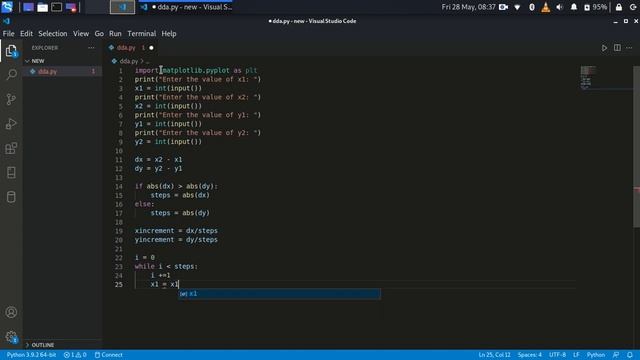Click the notebook icon in activity bar
Screen dimensions: 640x360
[x=11, y=173]
